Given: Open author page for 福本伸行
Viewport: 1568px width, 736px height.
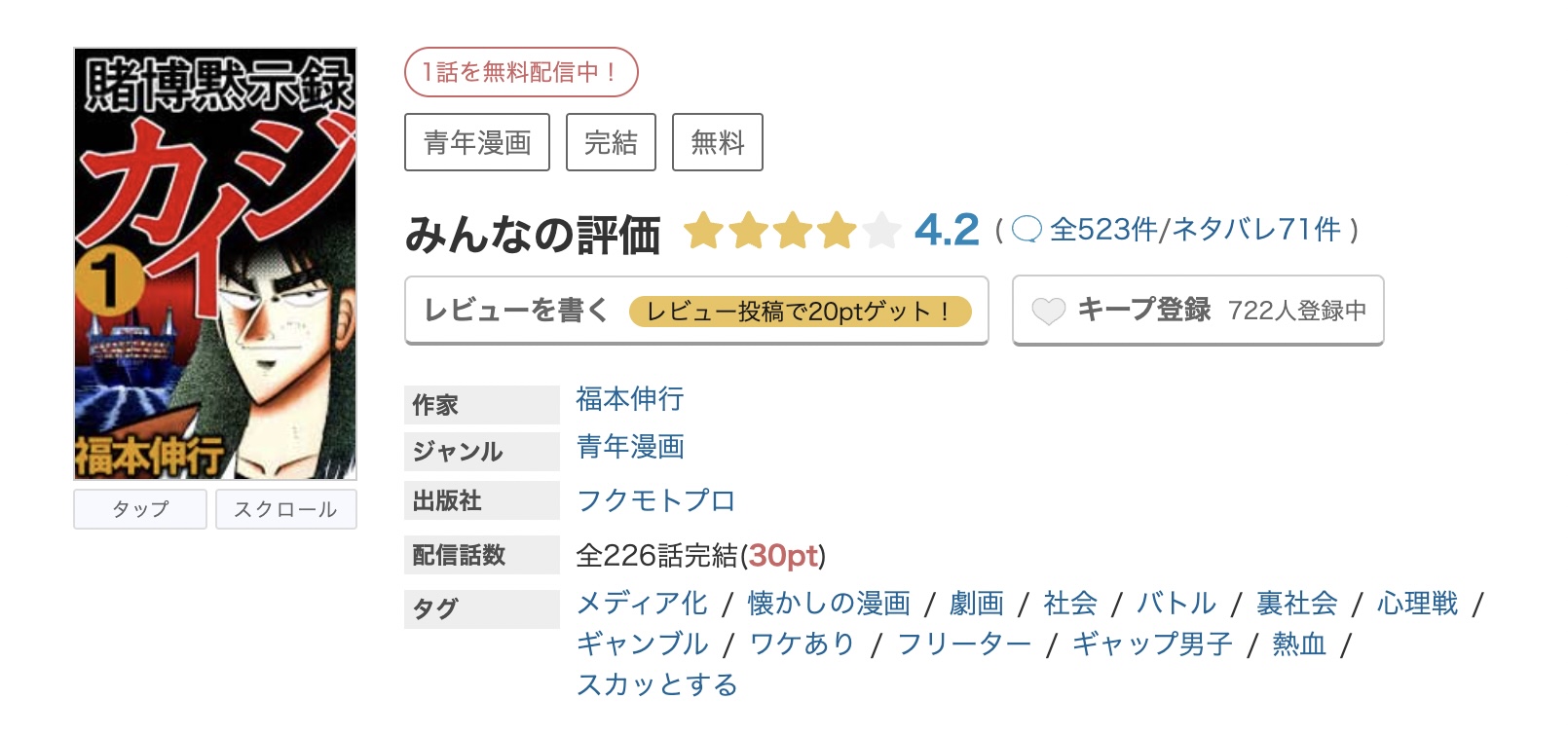Looking at the screenshot, I should click(629, 400).
